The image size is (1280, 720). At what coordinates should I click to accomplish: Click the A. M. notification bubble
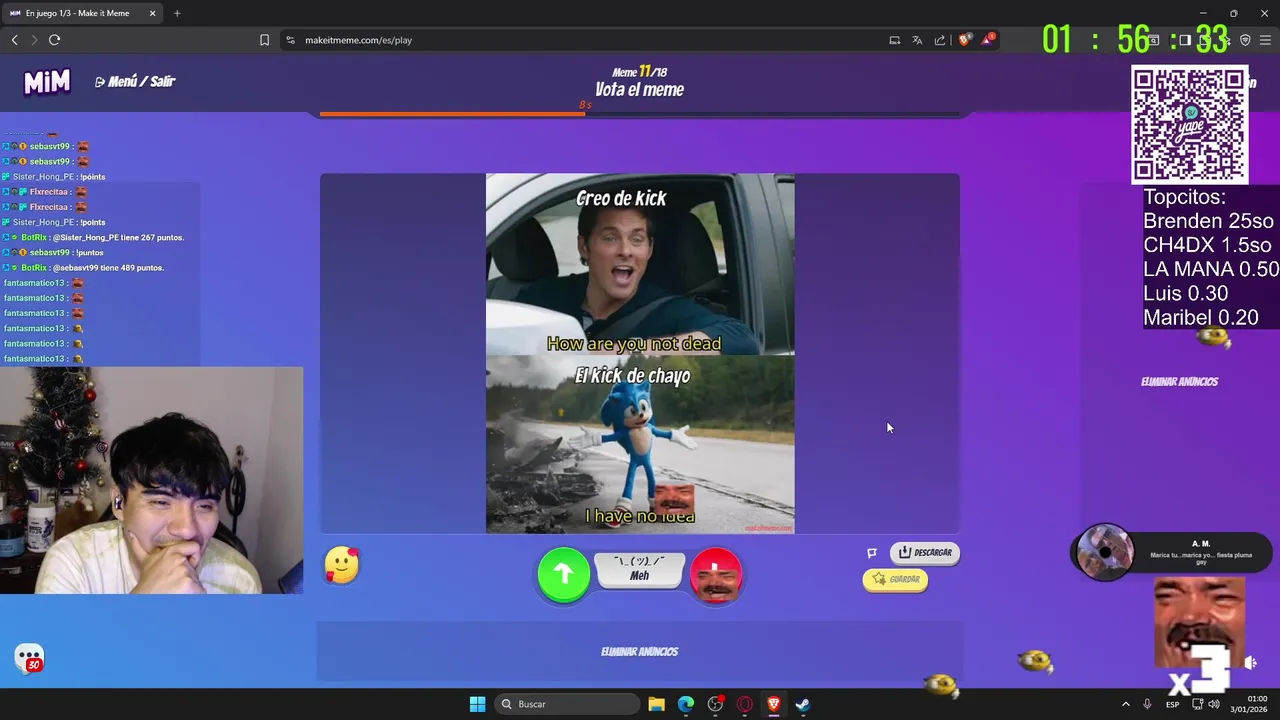tap(1172, 551)
